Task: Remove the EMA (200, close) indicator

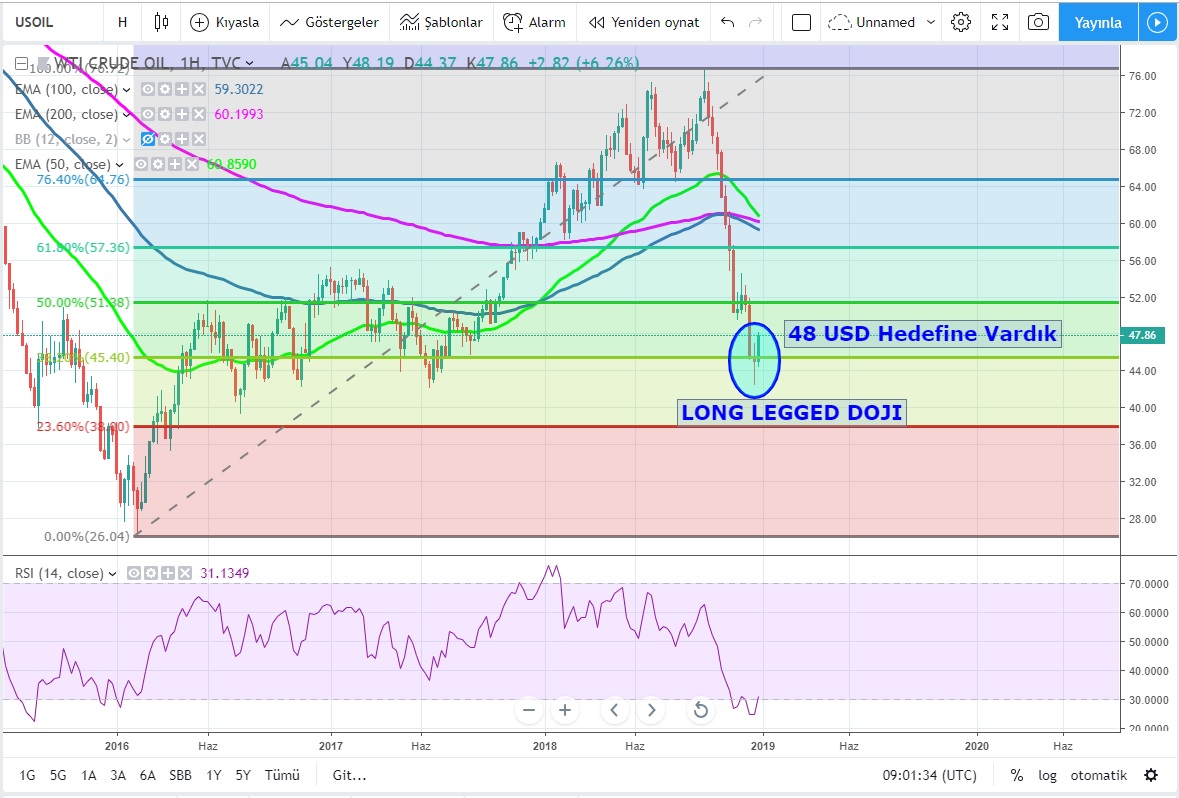Action: pyautogui.click(x=199, y=114)
